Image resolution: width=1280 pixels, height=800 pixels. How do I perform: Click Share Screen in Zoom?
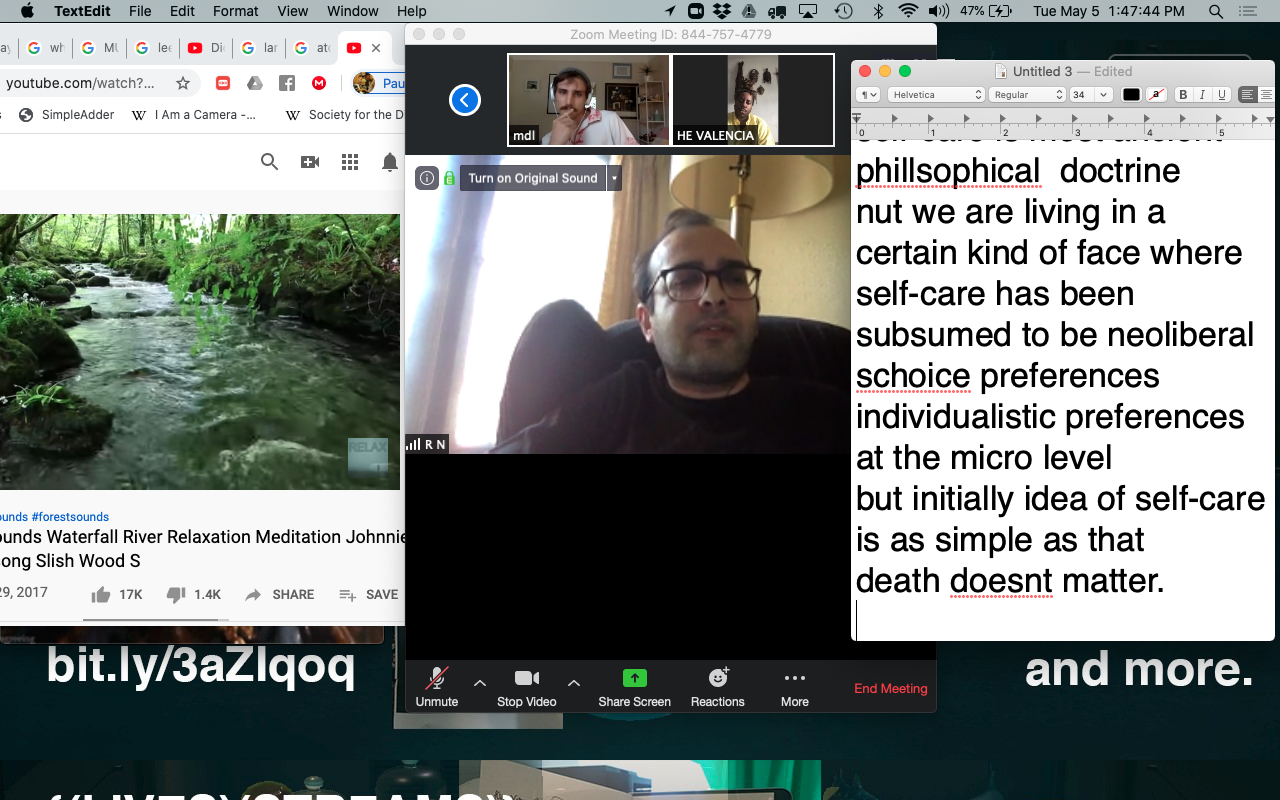coord(634,687)
